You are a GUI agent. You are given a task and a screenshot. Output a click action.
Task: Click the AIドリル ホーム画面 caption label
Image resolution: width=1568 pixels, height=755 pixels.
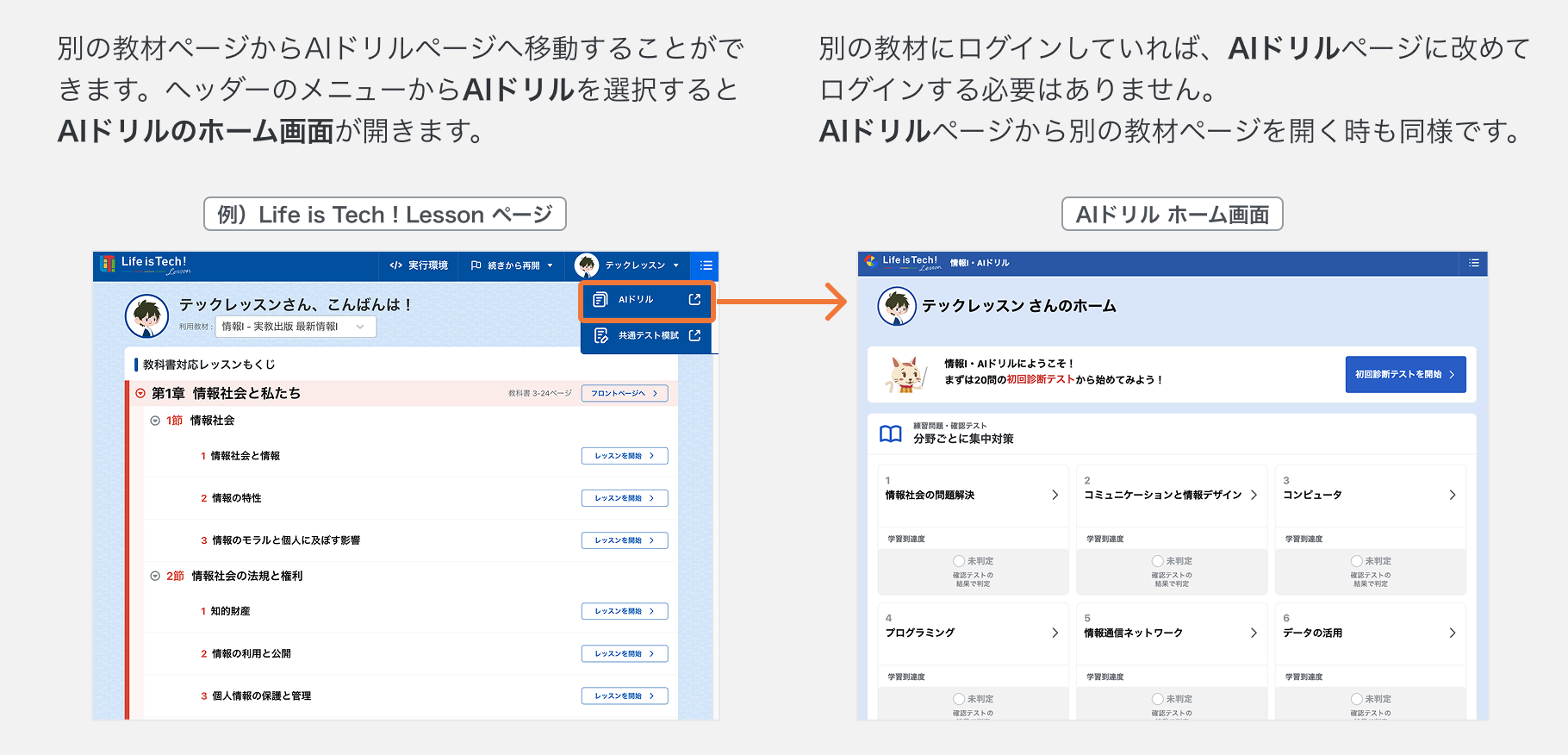pos(1173,214)
